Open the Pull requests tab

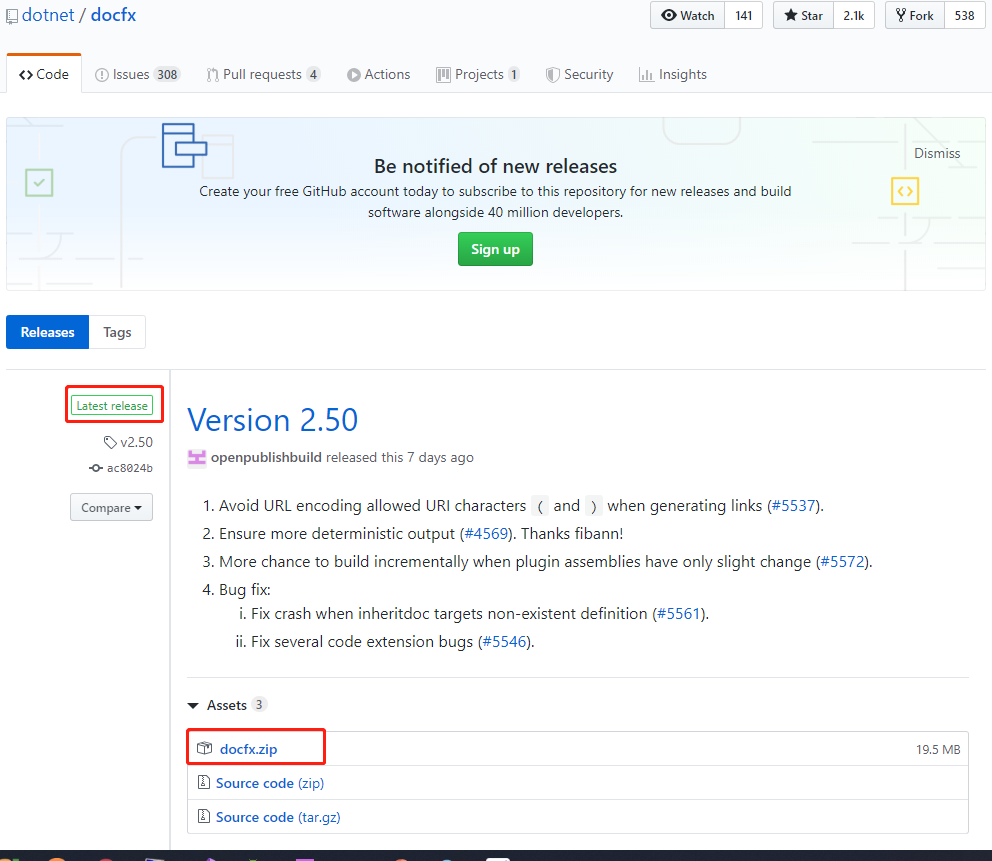click(x=263, y=74)
